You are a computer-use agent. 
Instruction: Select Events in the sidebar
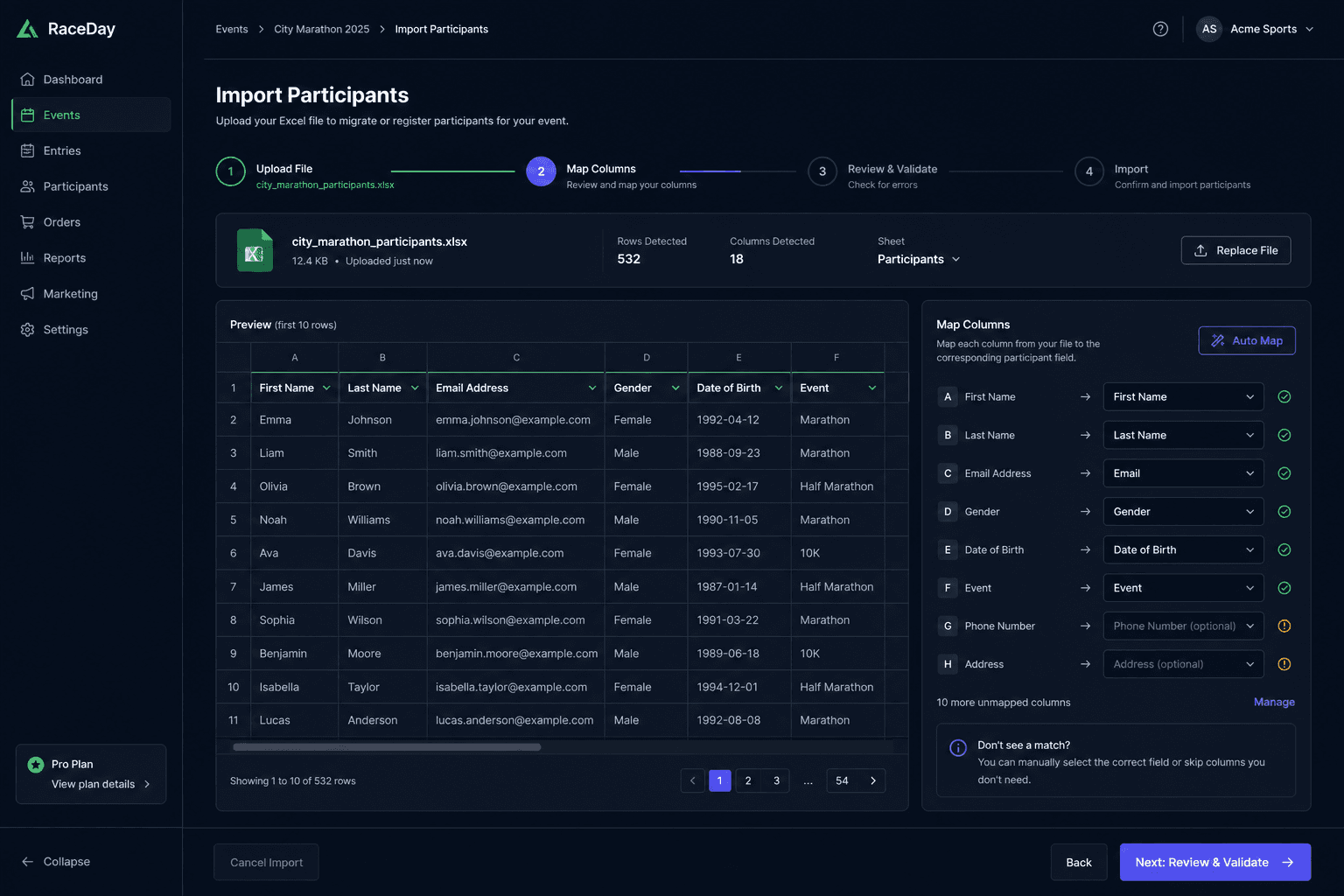91,115
